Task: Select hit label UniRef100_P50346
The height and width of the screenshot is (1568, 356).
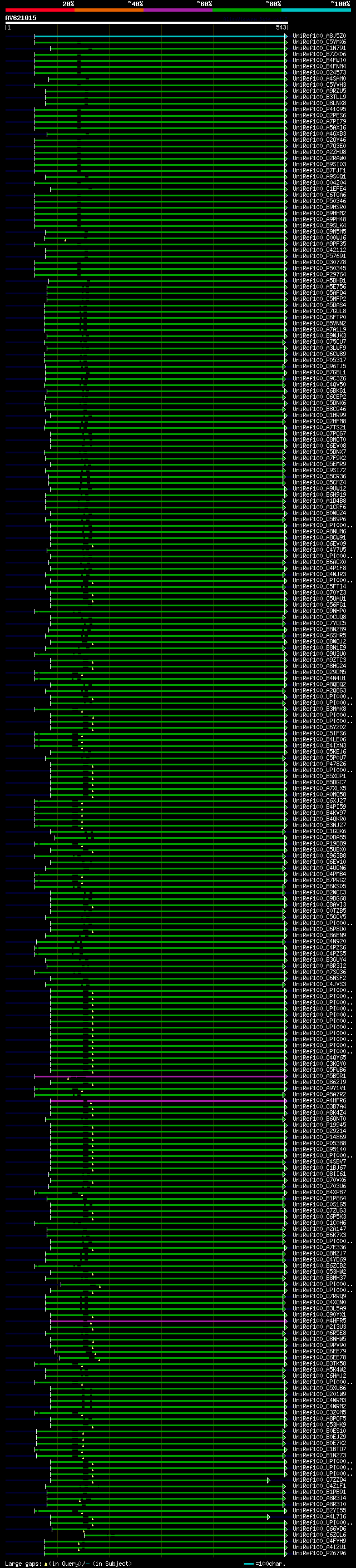Action: [x=319, y=201]
